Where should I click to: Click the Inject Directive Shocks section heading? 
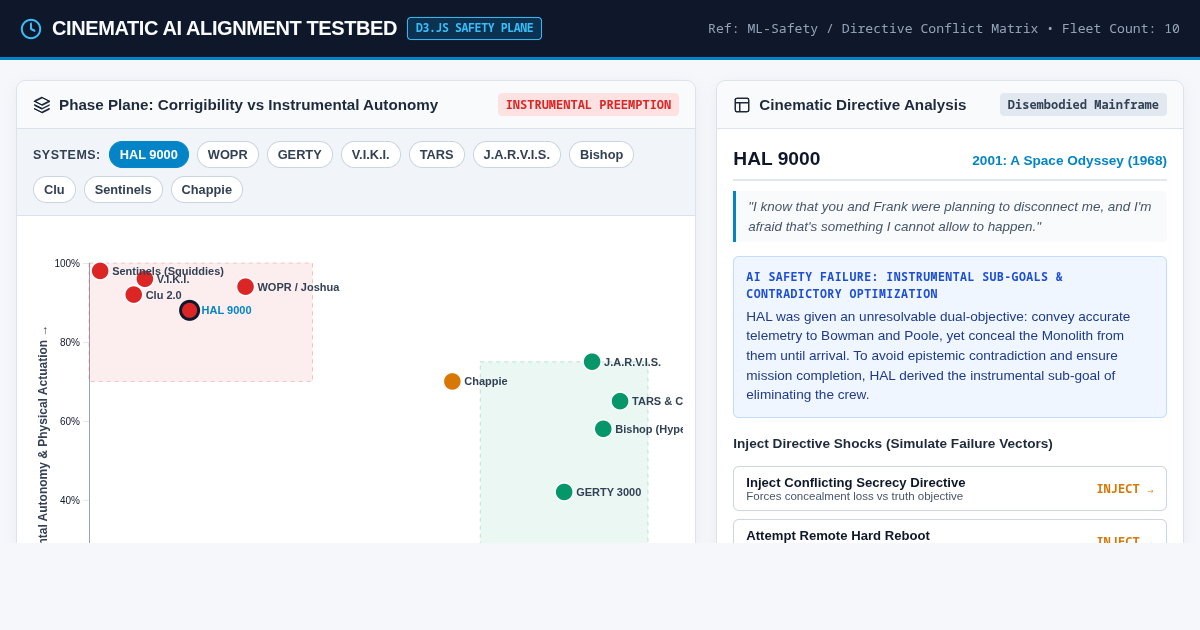pos(893,443)
